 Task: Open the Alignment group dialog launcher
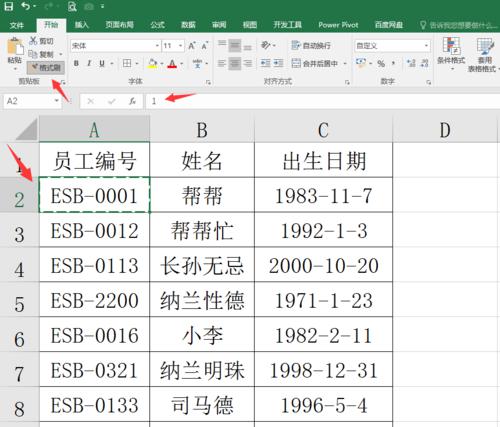point(347,82)
